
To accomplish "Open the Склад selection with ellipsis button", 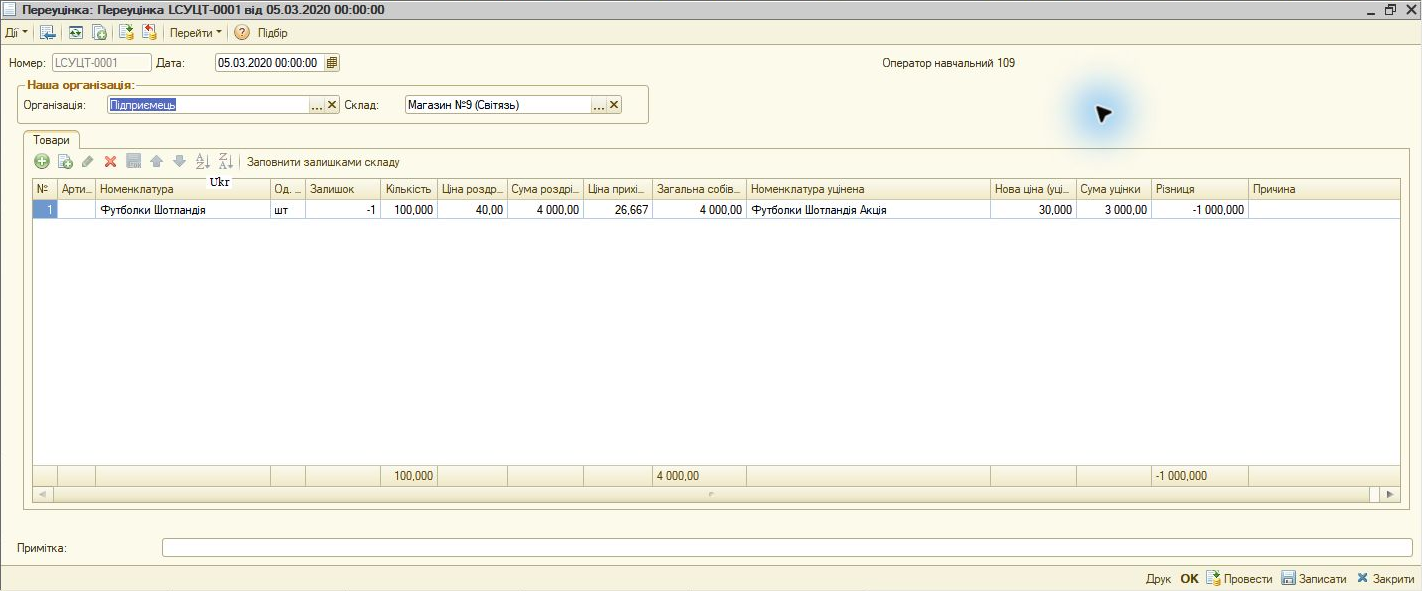I will point(599,105).
